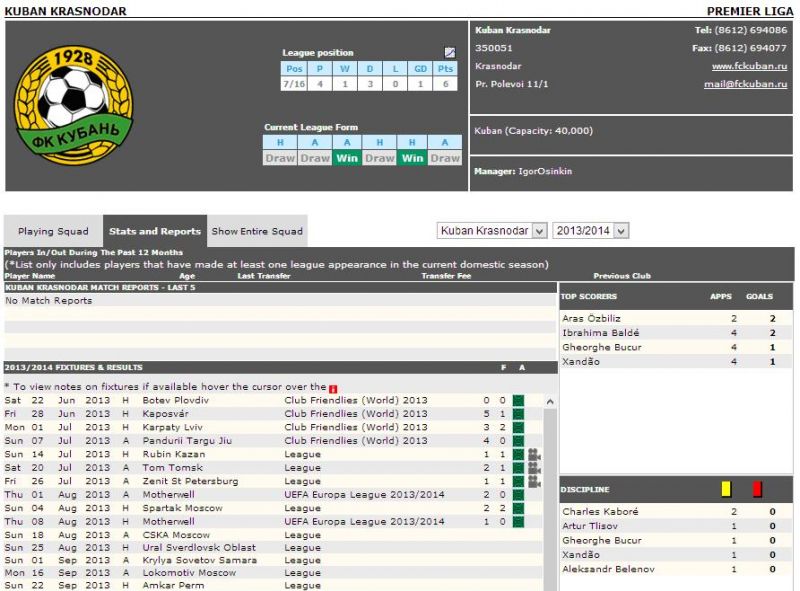Click green pitch icon for Botev Plovdiv match
The width and height of the screenshot is (800, 591).
(x=518, y=401)
